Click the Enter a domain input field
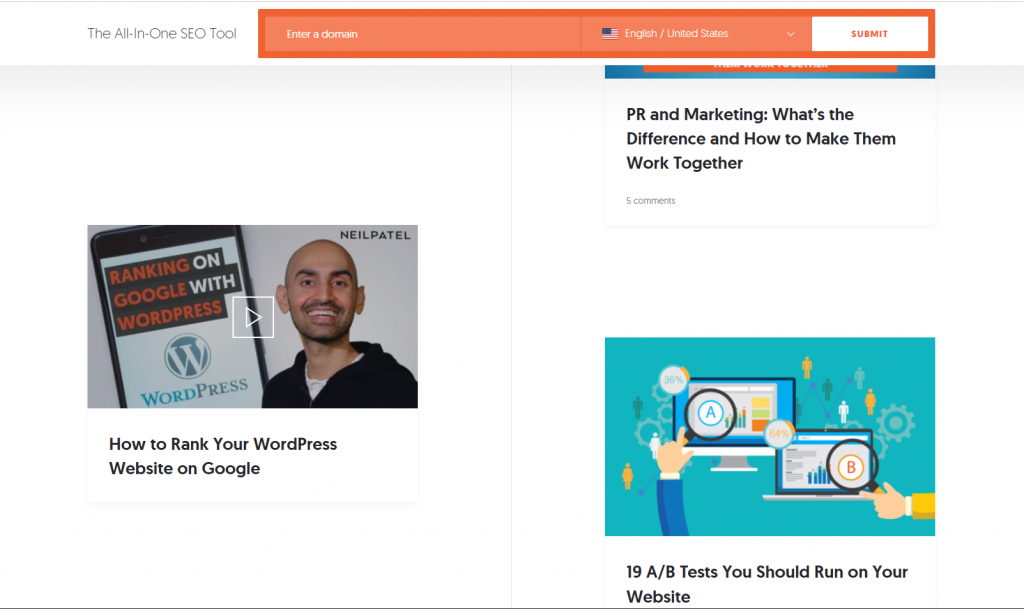The height and width of the screenshot is (609, 1024). click(420, 33)
